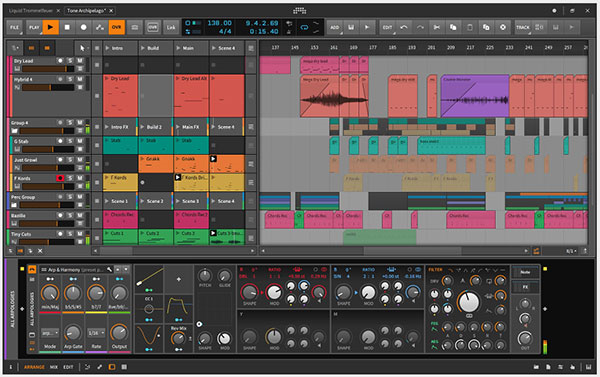Click the transport Play button

tap(51, 27)
